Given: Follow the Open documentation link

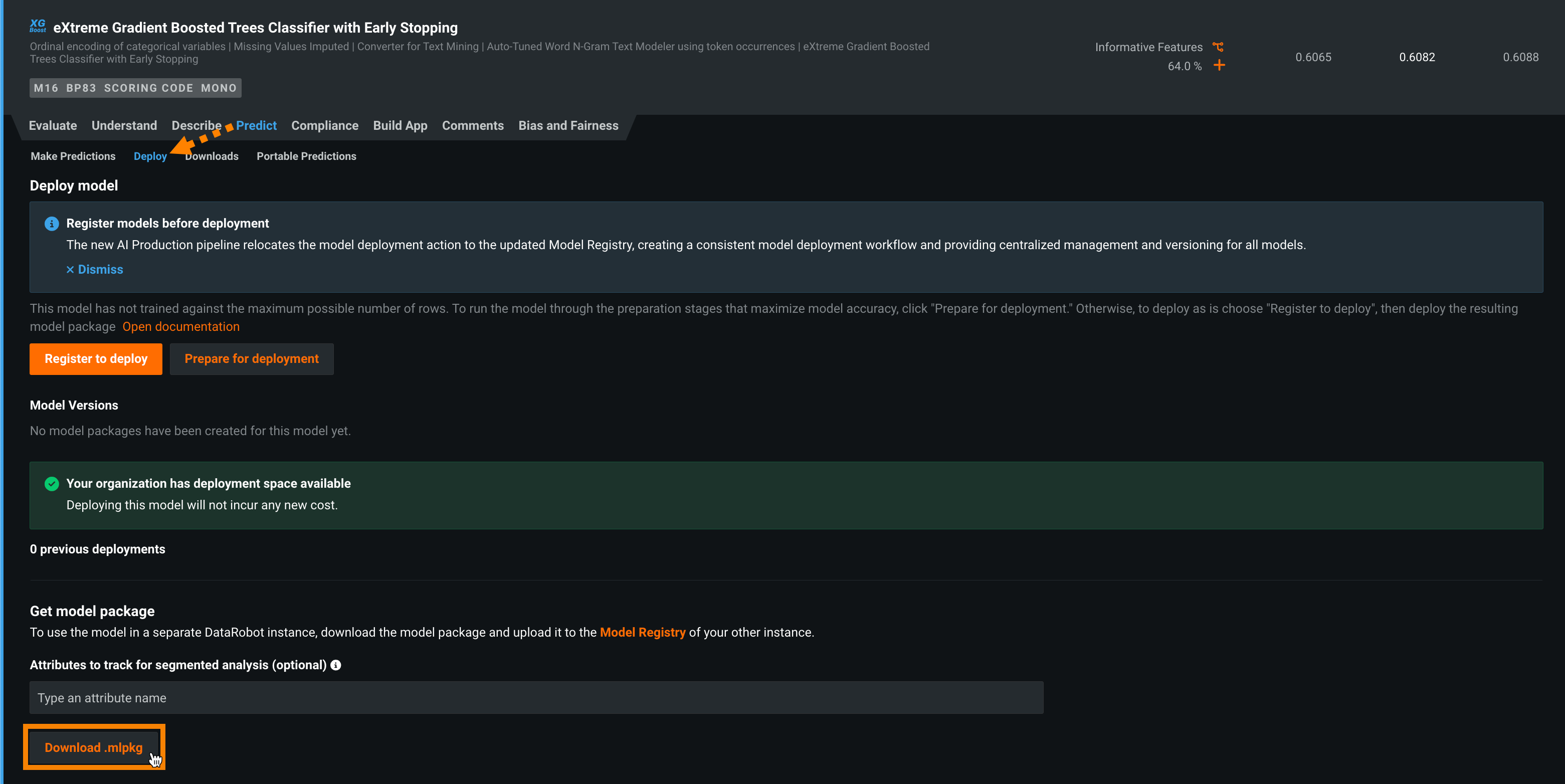Looking at the screenshot, I should [181, 326].
